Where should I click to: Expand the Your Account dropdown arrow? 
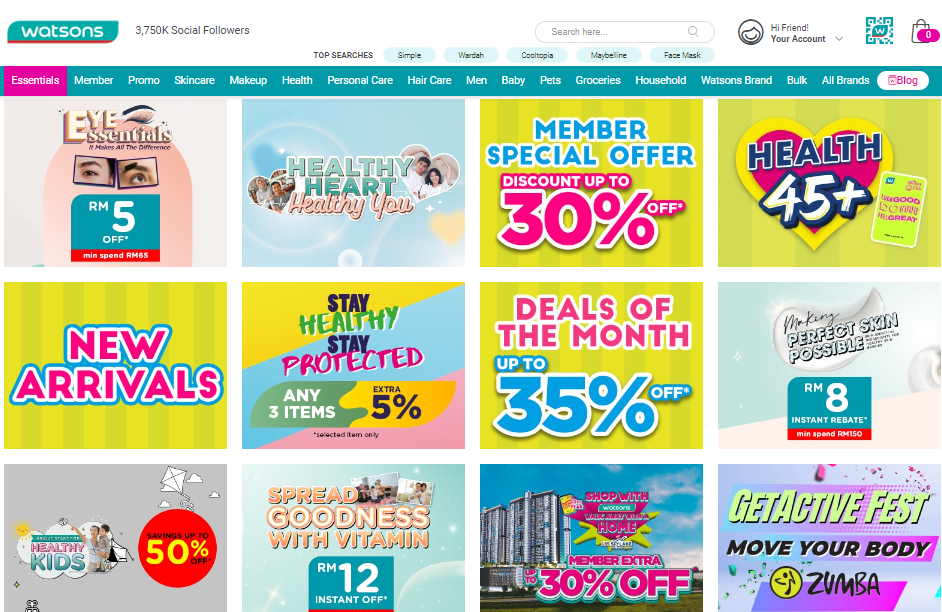(839, 39)
